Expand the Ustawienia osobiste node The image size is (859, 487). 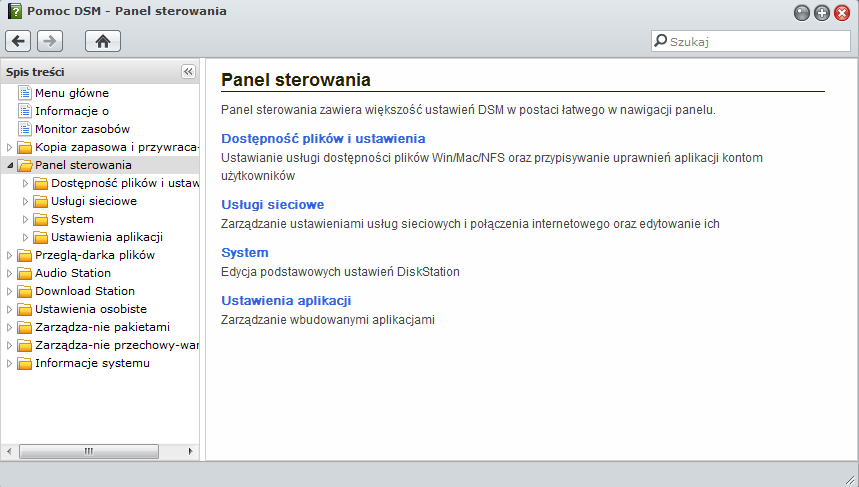(x=9, y=310)
